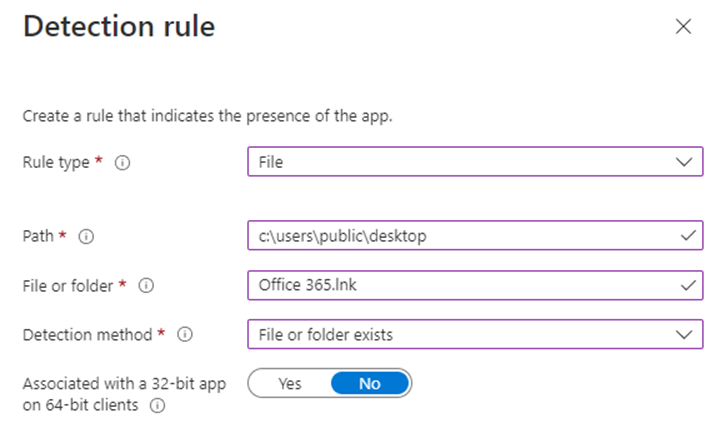Click the 'Rule type' label text

coord(58,162)
